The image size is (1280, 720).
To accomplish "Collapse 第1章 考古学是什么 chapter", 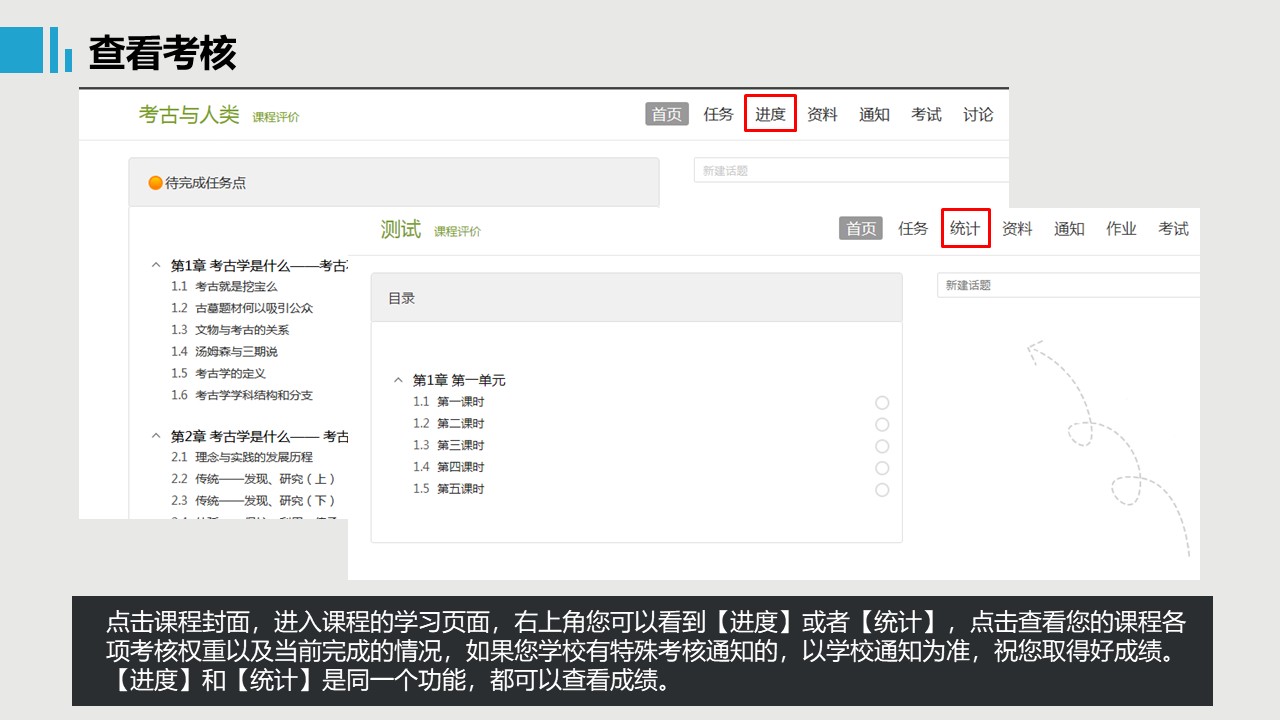I will pyautogui.click(x=155, y=266).
